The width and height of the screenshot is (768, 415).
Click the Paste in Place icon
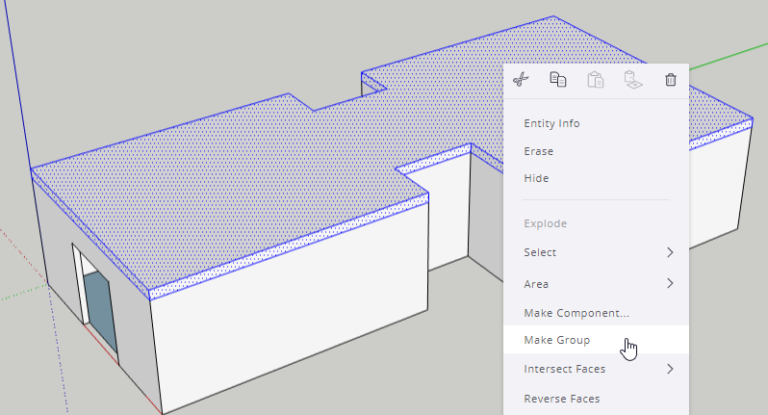tap(632, 80)
